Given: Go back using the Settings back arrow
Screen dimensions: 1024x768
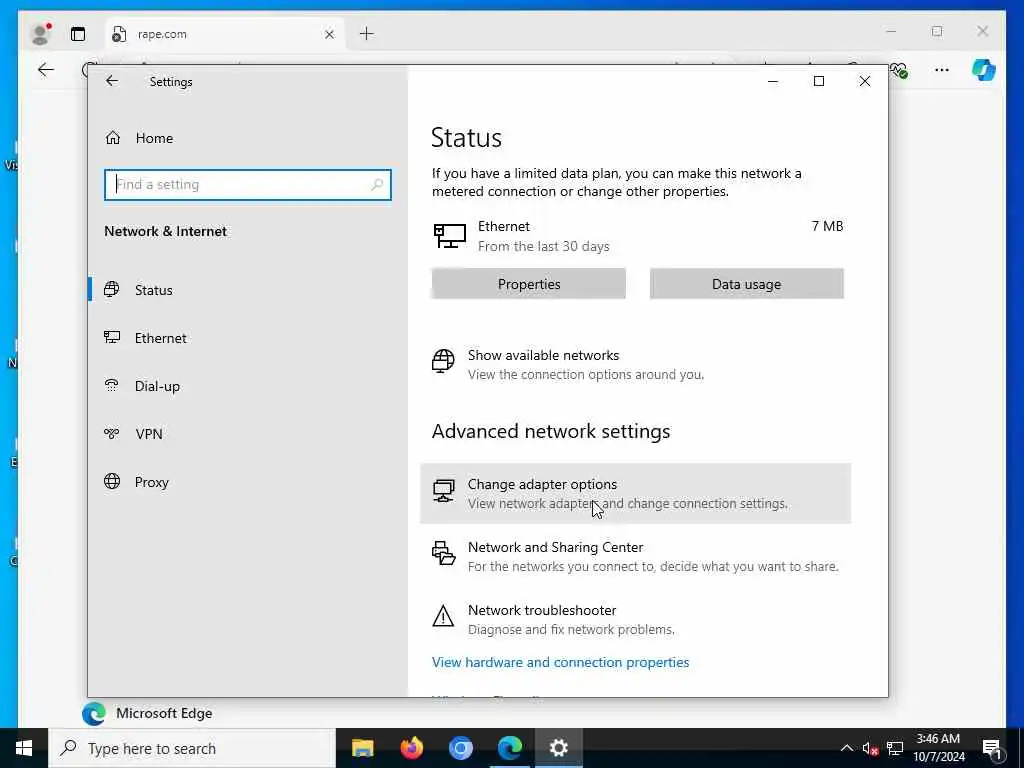Looking at the screenshot, I should tap(112, 81).
